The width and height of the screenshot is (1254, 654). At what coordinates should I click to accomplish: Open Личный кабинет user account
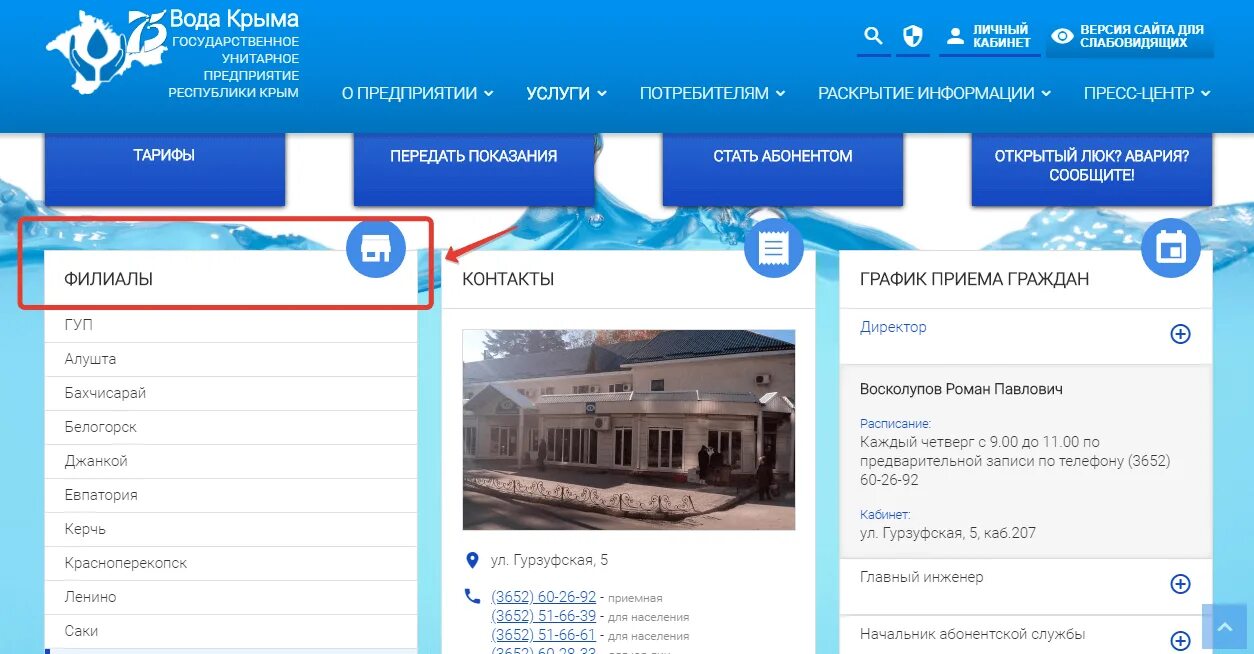988,37
